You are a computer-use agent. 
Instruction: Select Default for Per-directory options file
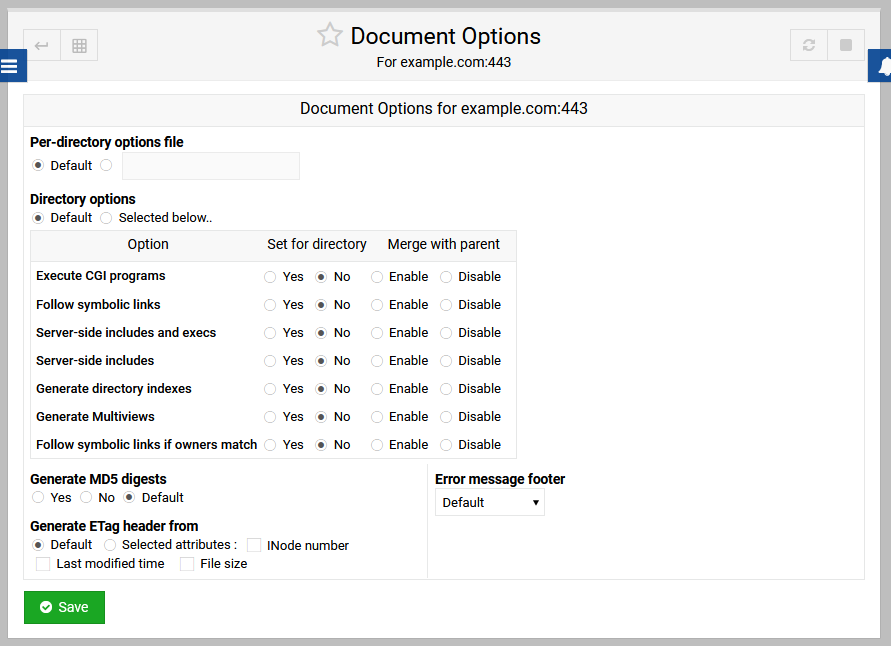pyautogui.click(x=38, y=165)
